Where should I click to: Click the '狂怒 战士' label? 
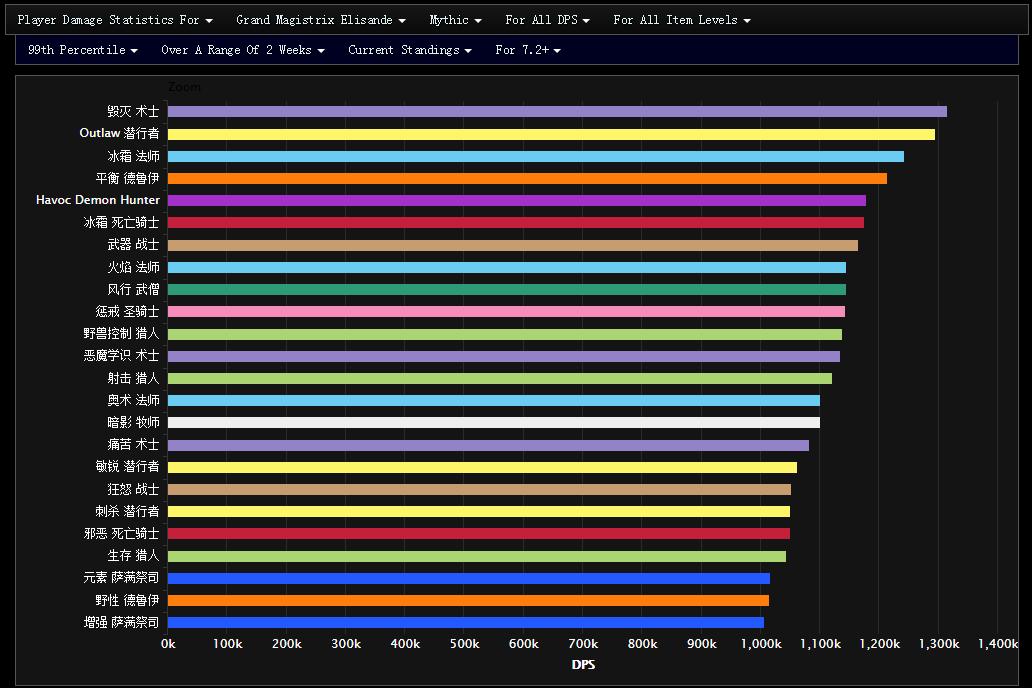(134, 489)
